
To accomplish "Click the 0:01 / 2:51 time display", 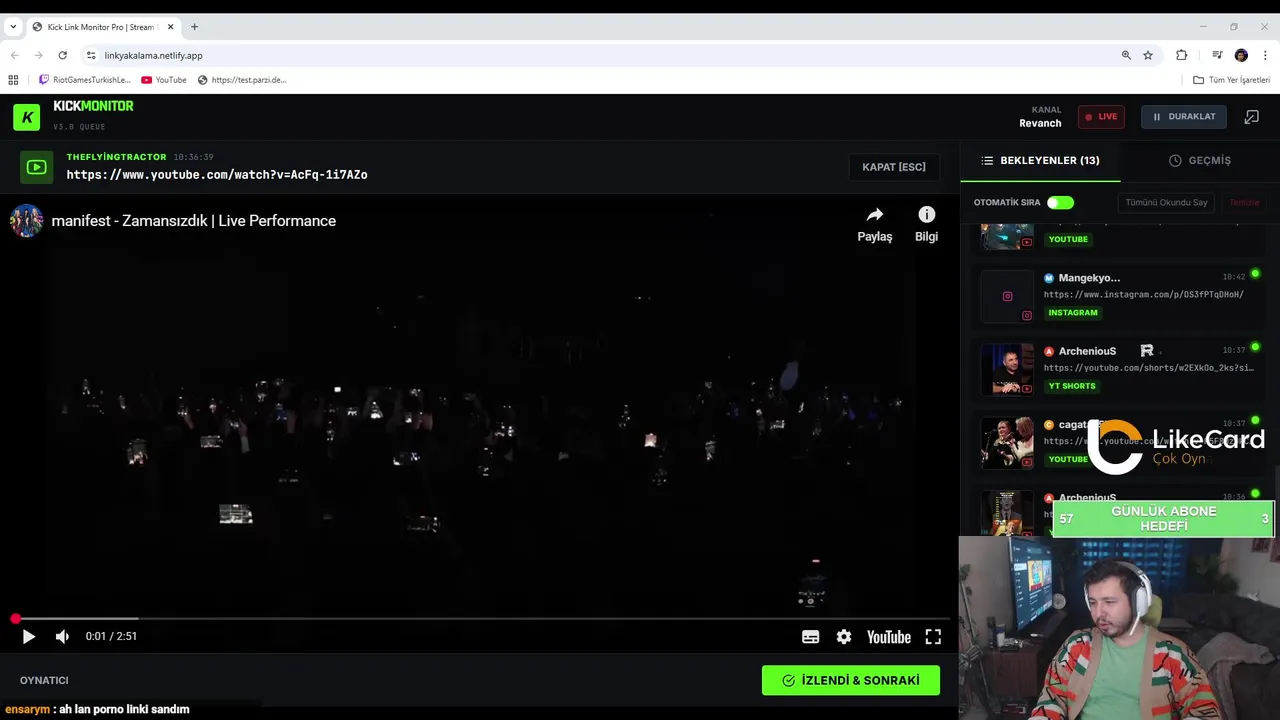I will [111, 636].
